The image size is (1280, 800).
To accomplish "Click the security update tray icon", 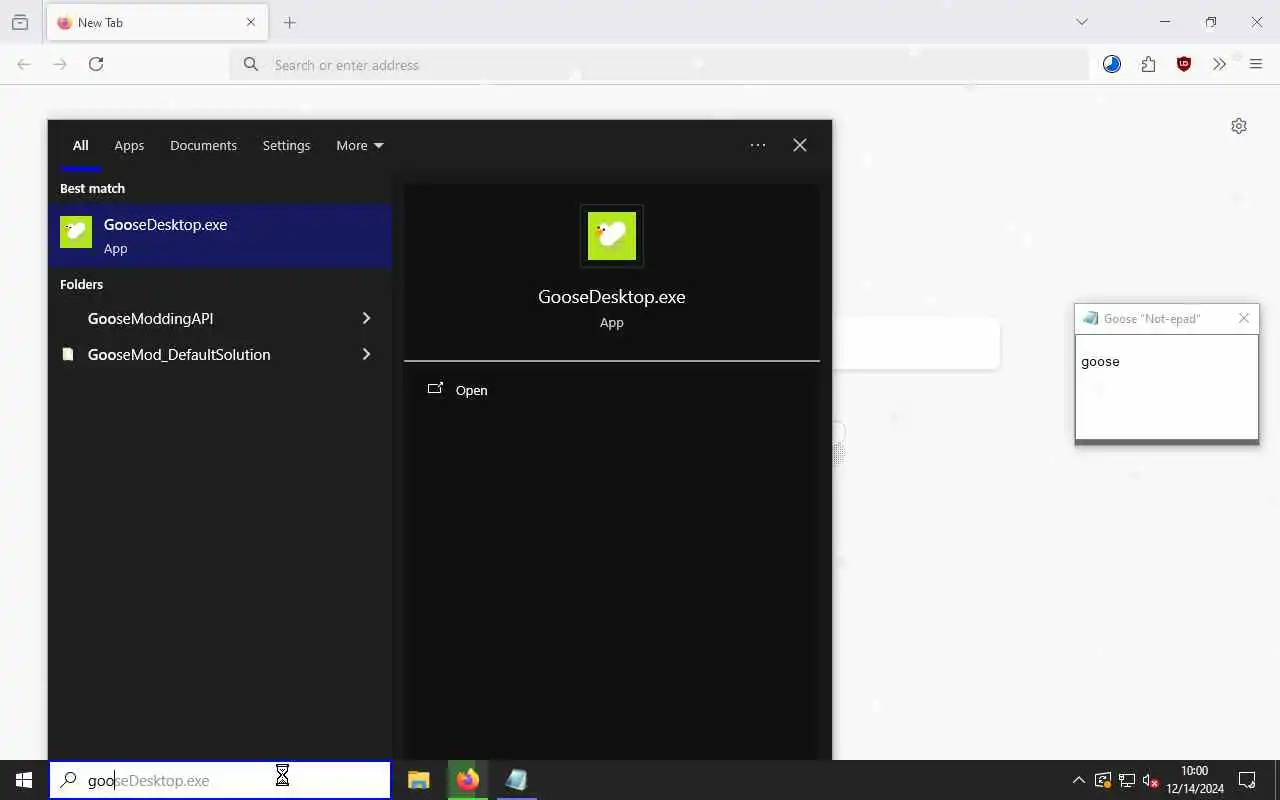I will tap(1102, 780).
